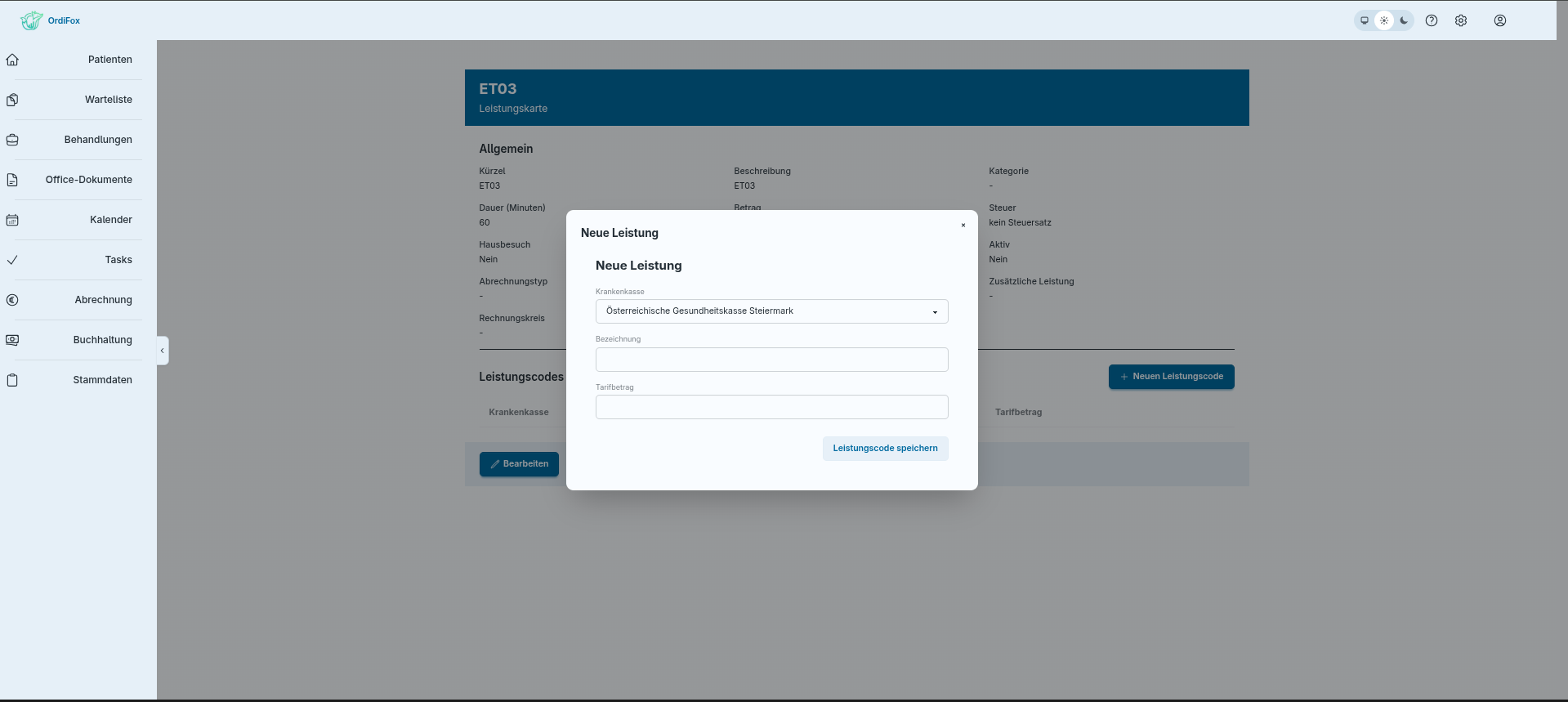Screen dimensions: 1568x702
Task: Click Leistungscode speichern button
Action: point(886,449)
